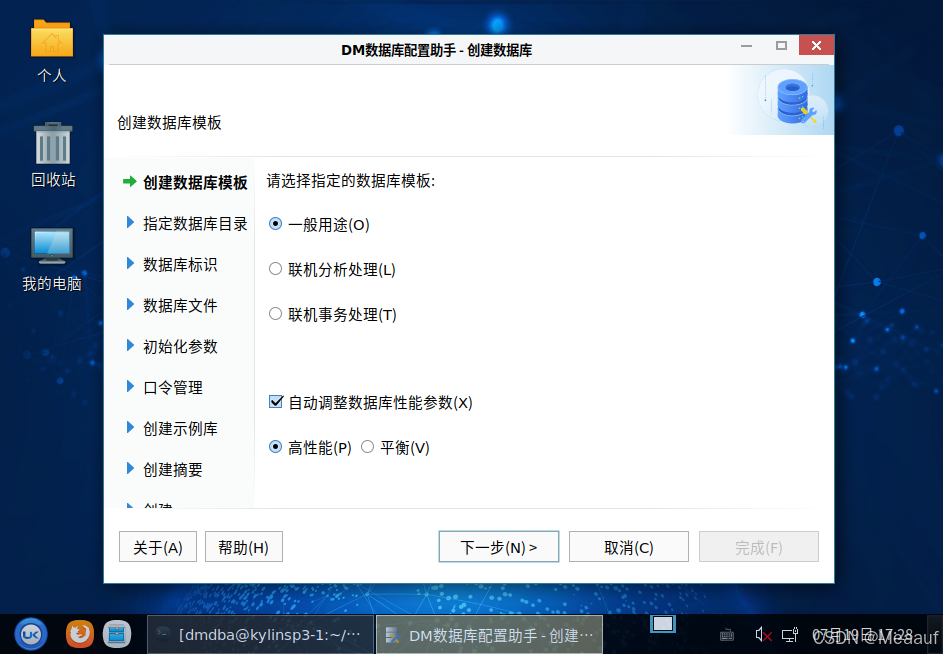Image resolution: width=943 pixels, height=654 pixels.
Task: Click blue arrow next to 创建摘要
Action: [130, 468]
